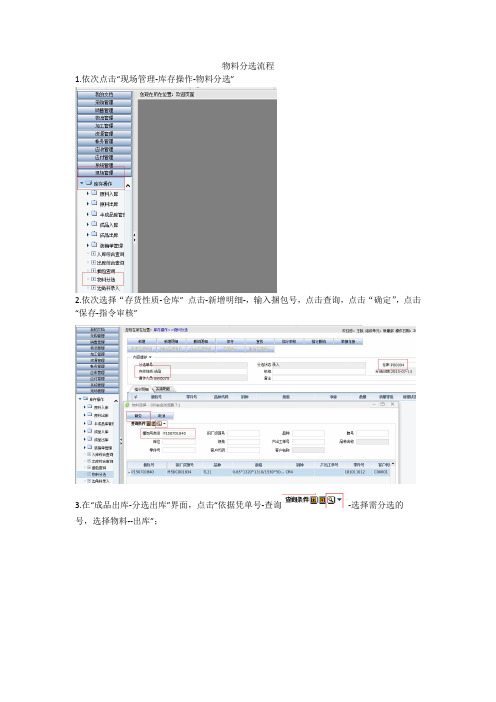
Task: Click the 原料出库 folder icon in first screenshot
Action: point(94,202)
